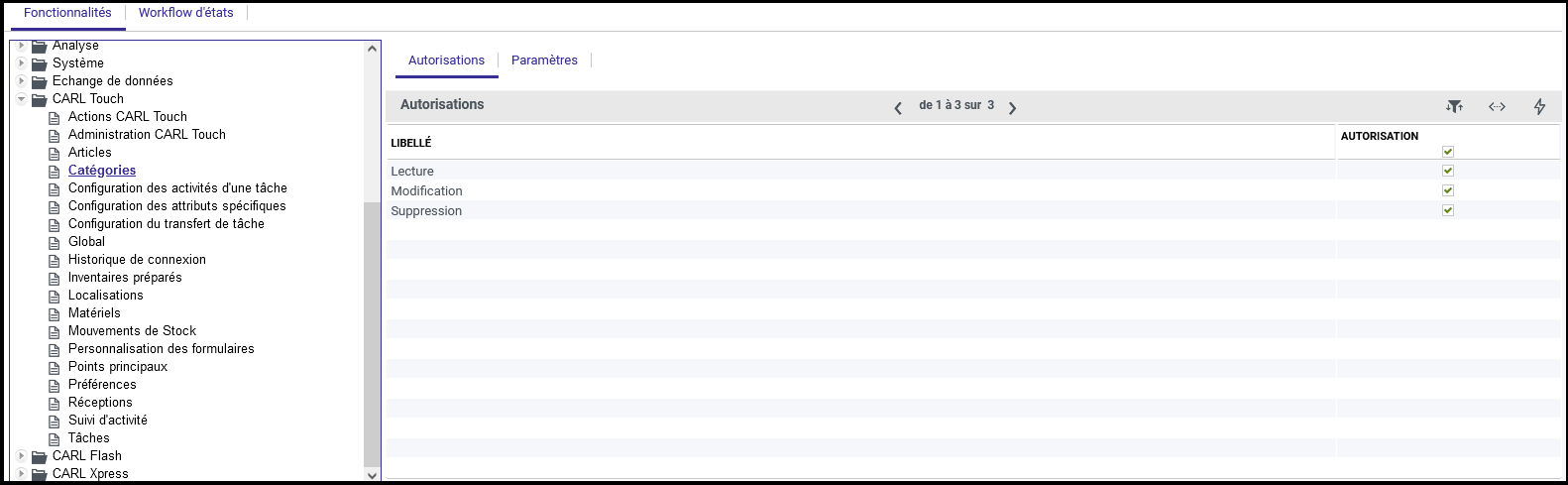Open the Paramètres tab
The width and height of the screenshot is (1568, 485).
(544, 61)
